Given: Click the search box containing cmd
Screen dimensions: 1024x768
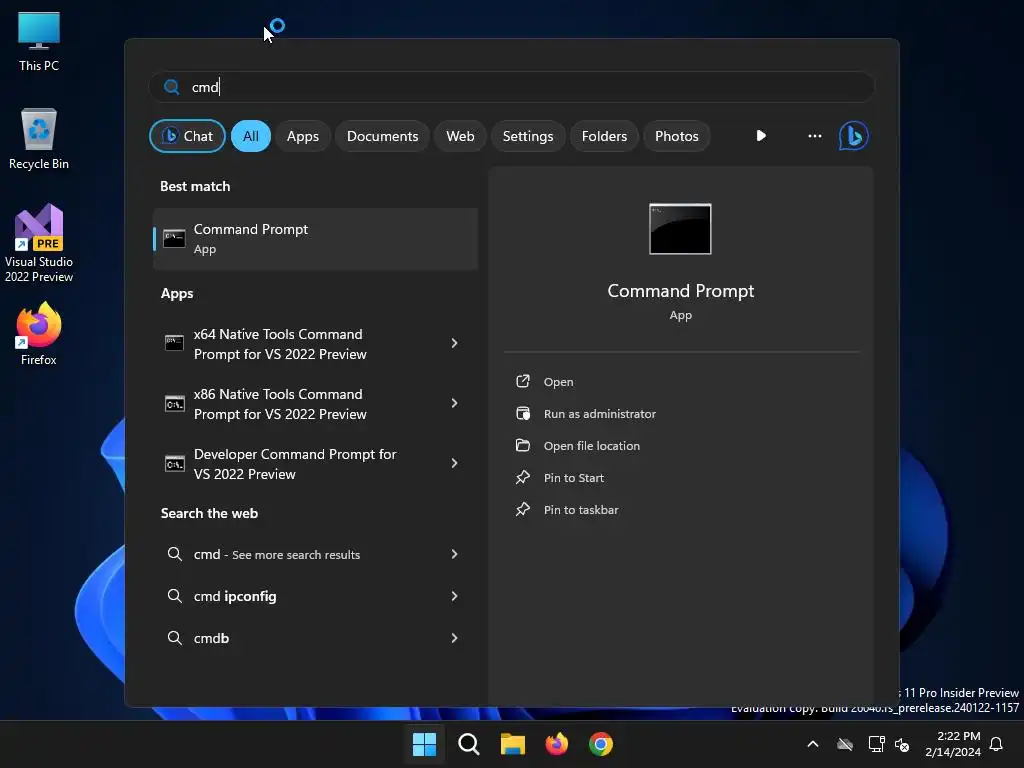Looking at the screenshot, I should pyautogui.click(x=511, y=87).
